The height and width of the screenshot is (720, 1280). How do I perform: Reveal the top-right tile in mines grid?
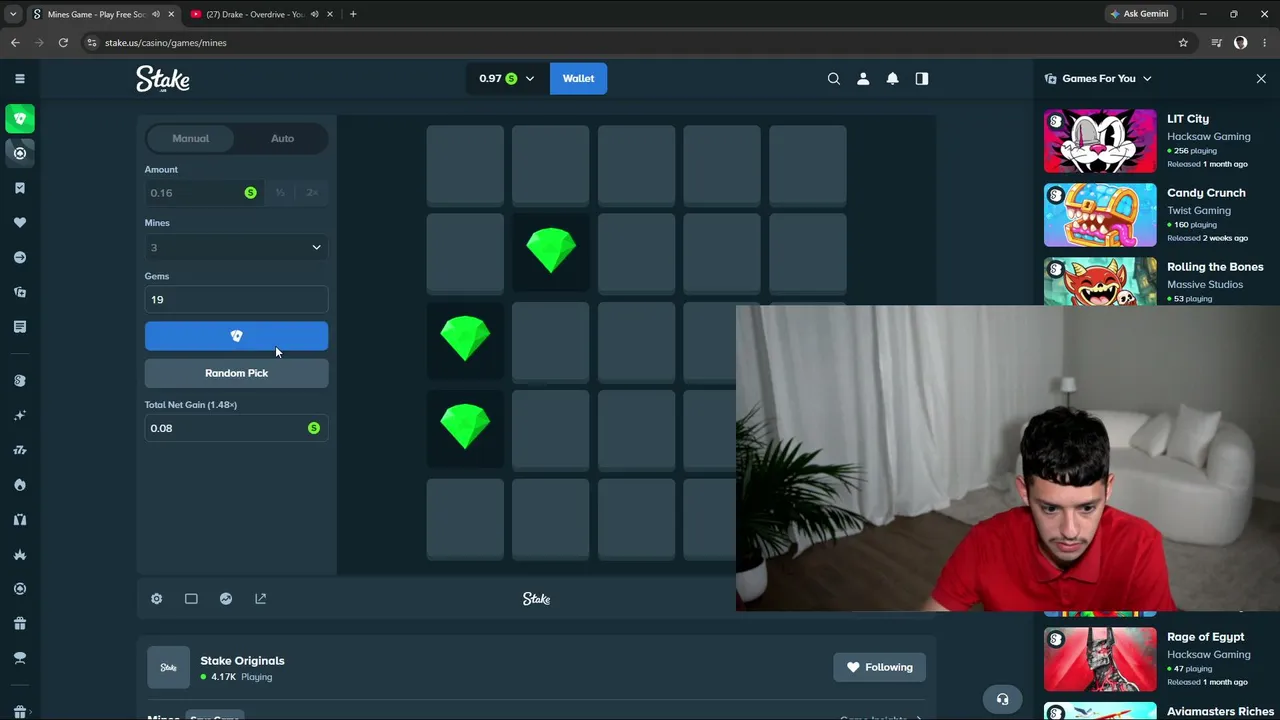pyautogui.click(x=808, y=165)
